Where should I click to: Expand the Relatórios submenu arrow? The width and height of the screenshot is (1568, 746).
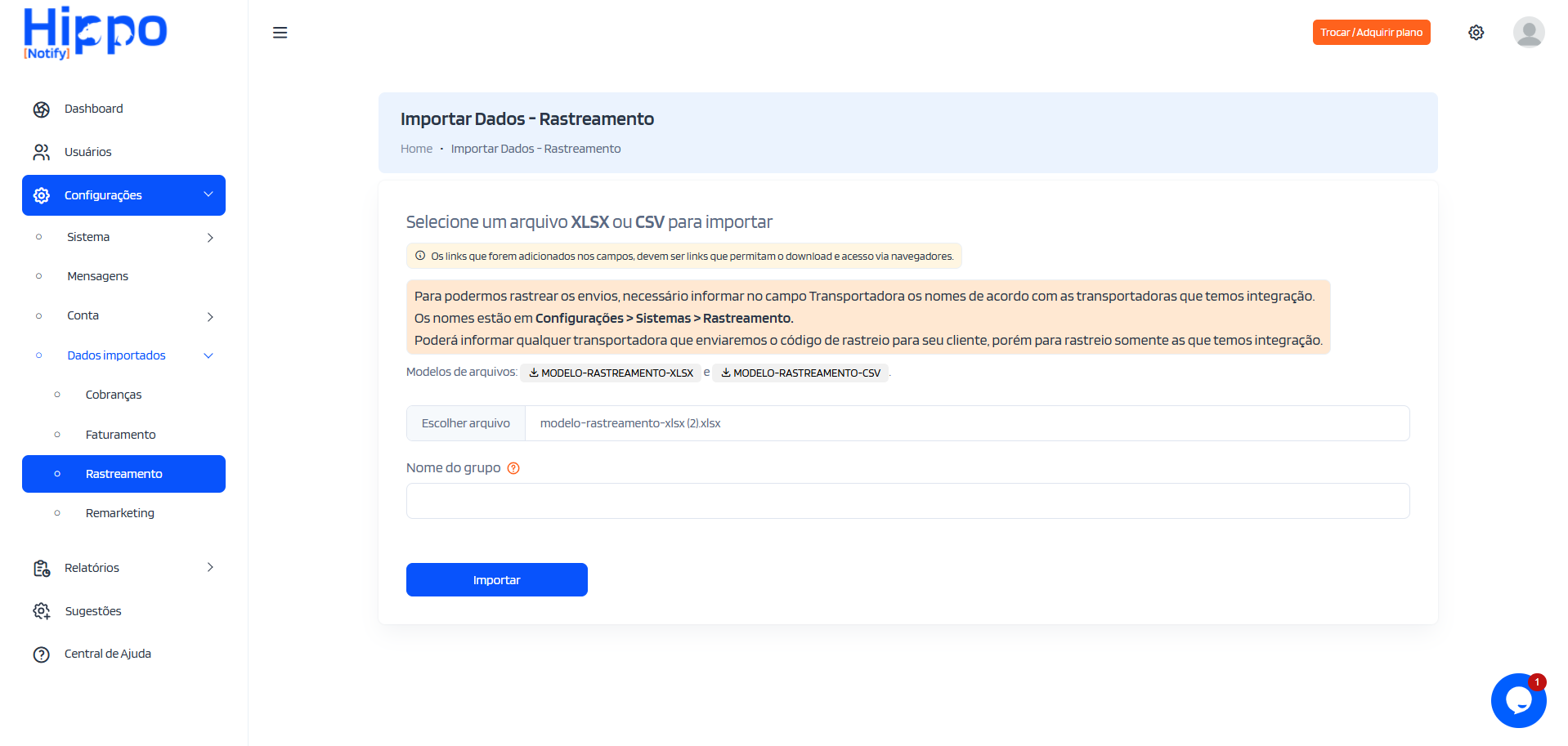tap(210, 567)
